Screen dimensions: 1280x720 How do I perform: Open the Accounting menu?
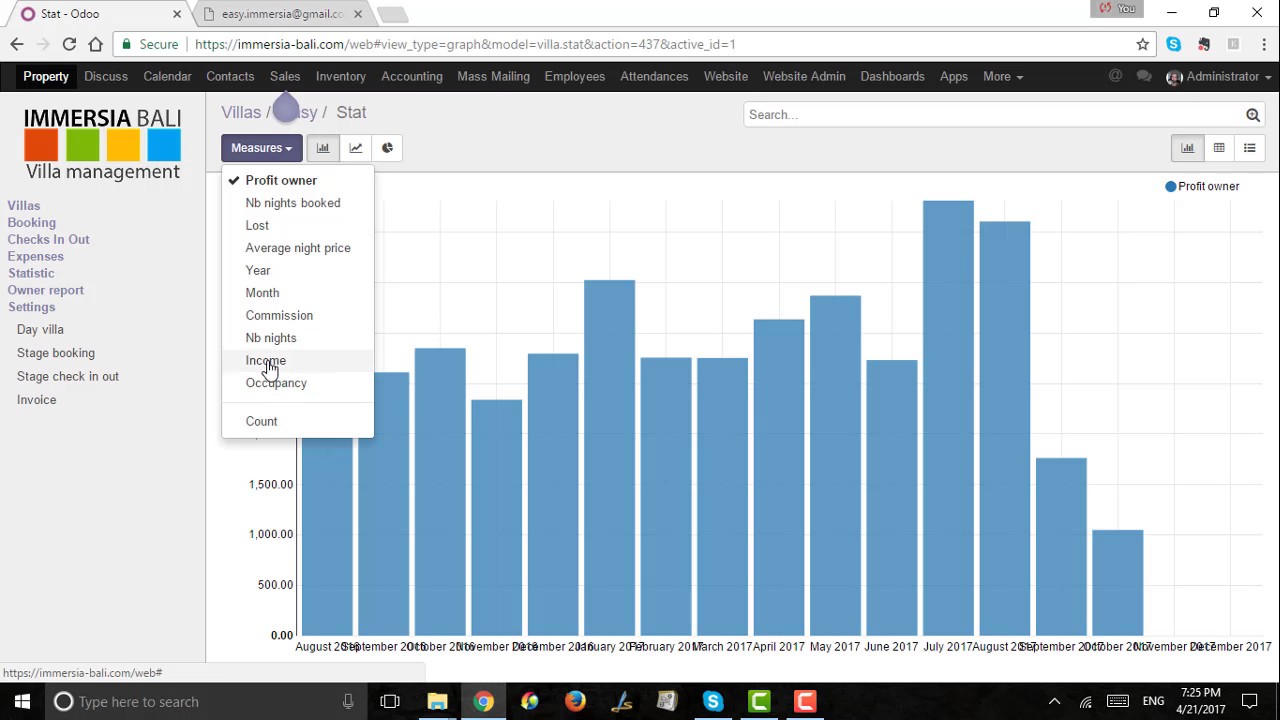coord(412,76)
